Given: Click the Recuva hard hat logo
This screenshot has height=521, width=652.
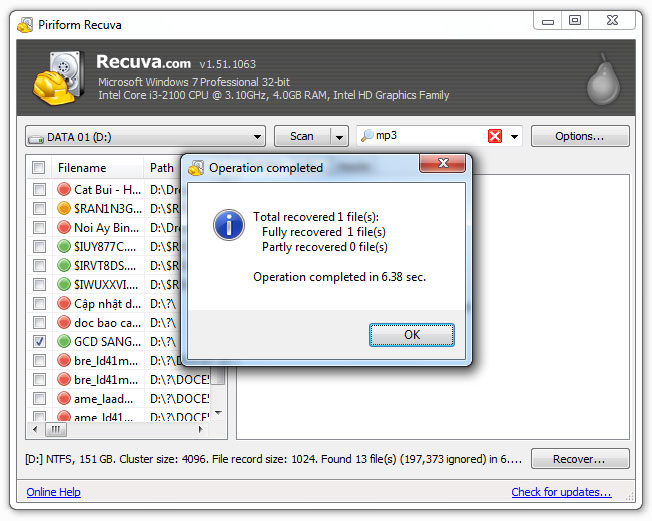Looking at the screenshot, I should tap(58, 78).
